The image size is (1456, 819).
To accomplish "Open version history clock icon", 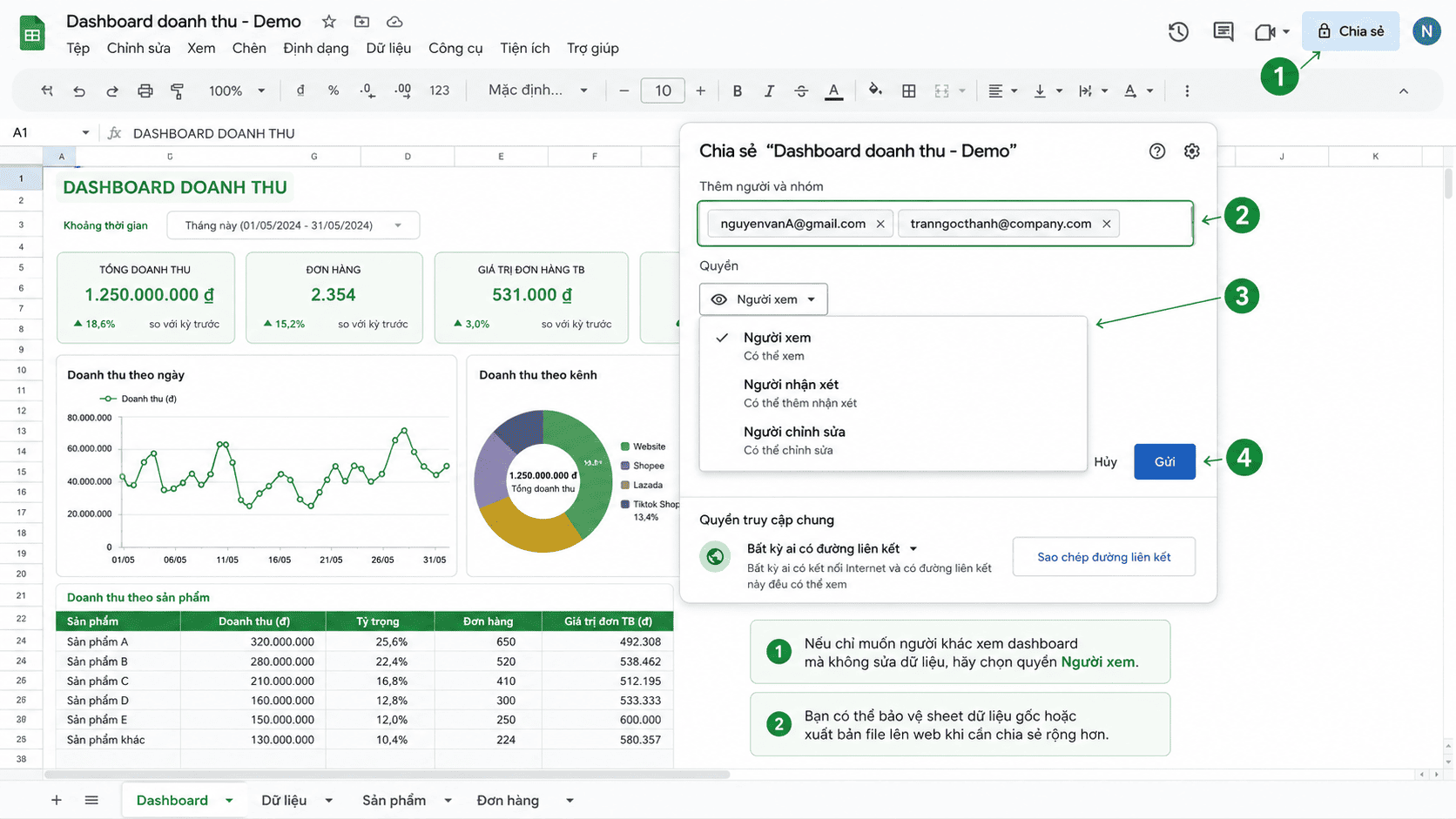I will pyautogui.click(x=1178, y=32).
